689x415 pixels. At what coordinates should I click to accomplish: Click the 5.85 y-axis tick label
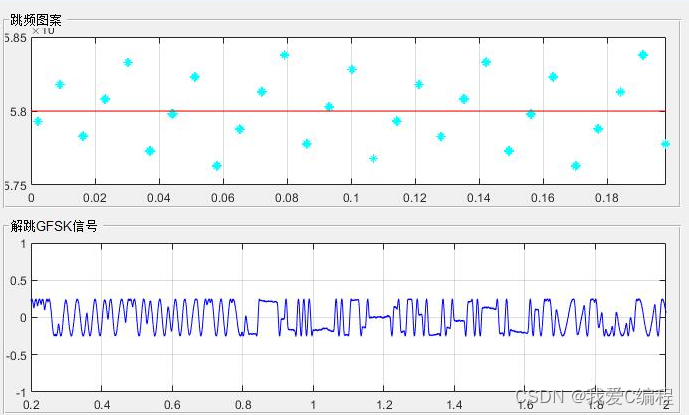tap(15, 38)
